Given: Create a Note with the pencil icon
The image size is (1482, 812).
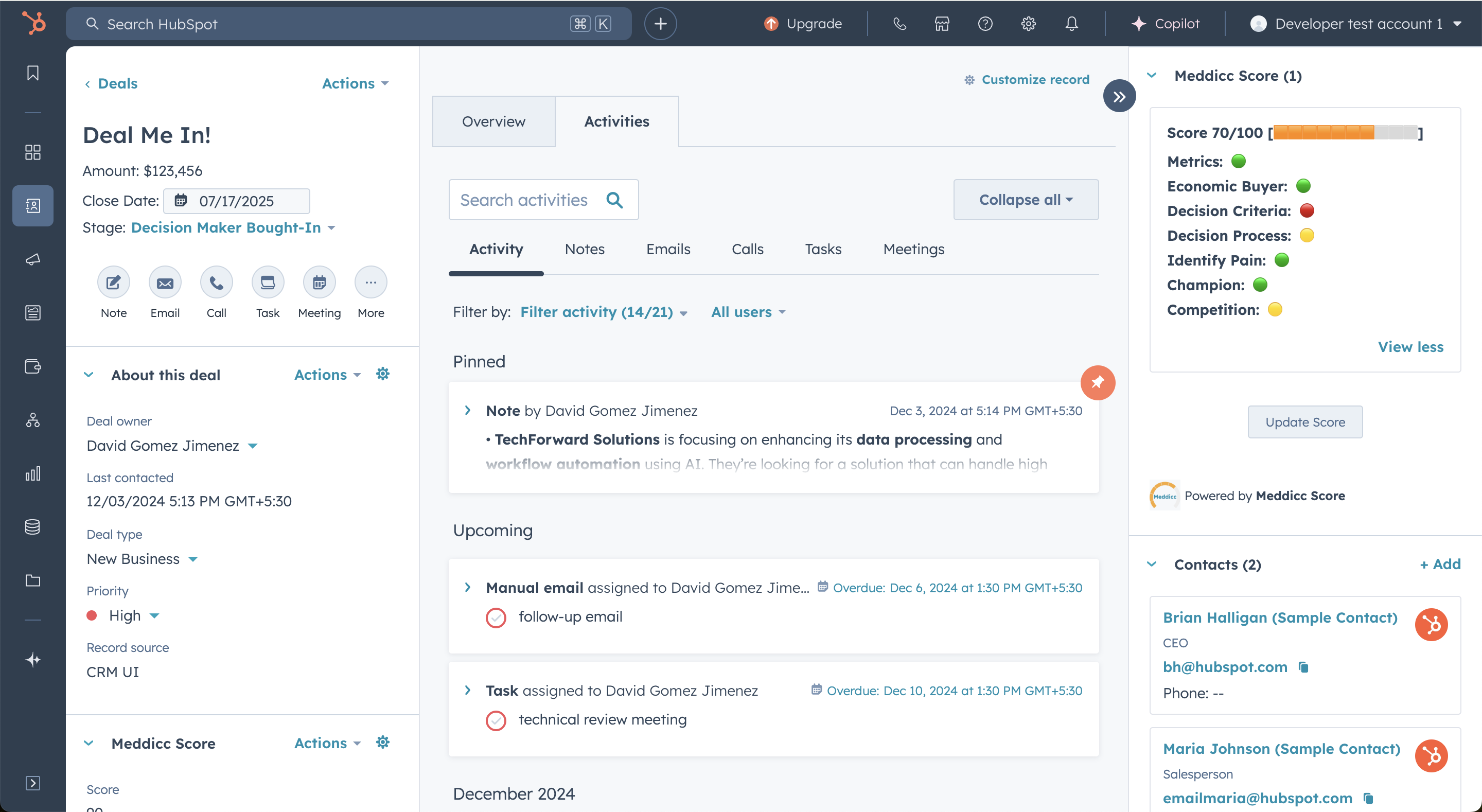Looking at the screenshot, I should [x=113, y=282].
